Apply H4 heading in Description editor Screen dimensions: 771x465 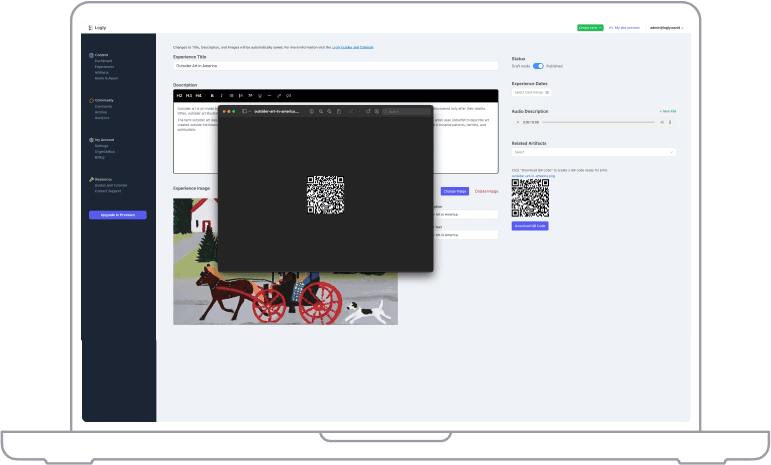click(198, 95)
